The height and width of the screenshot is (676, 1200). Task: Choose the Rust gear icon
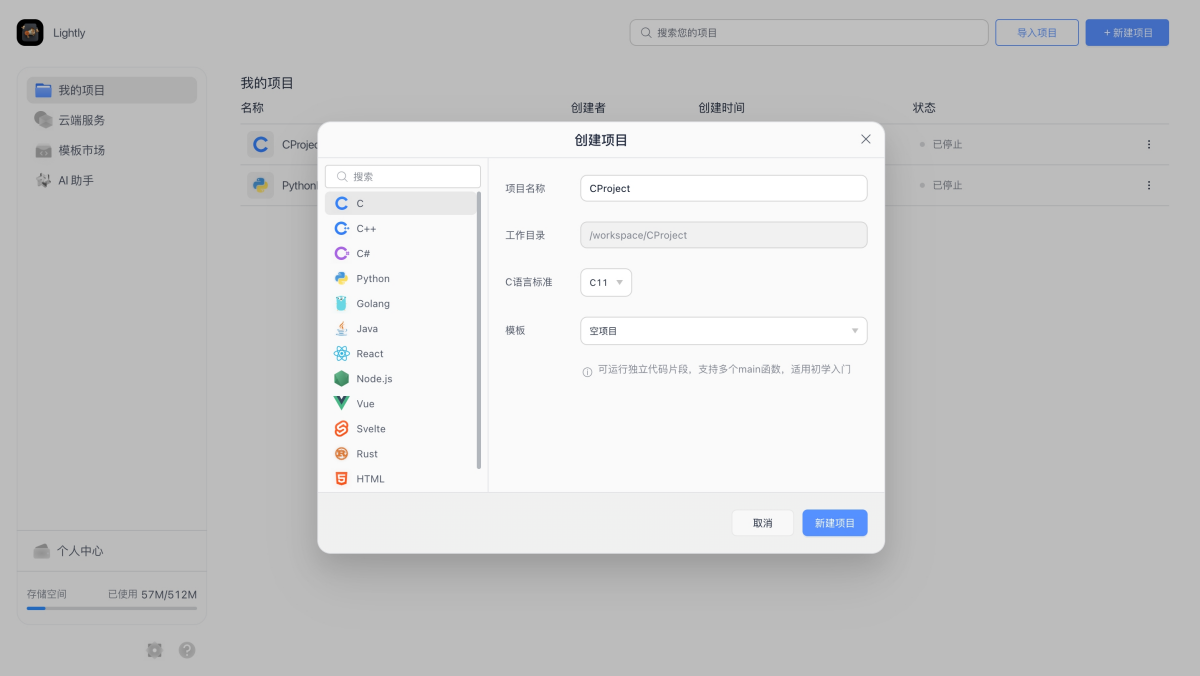(x=342, y=453)
